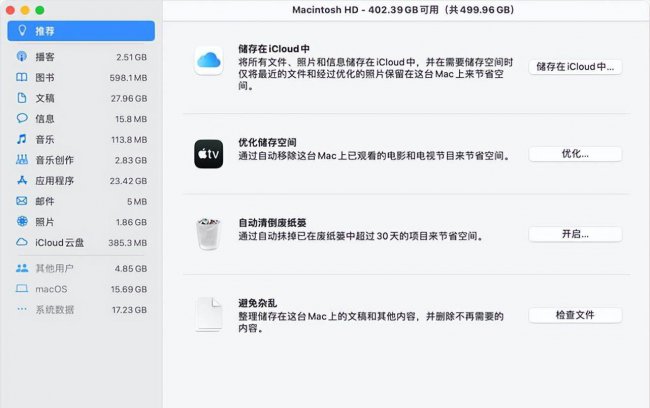The height and width of the screenshot is (408, 650).
Task: Click the macOS laptop icon
Action: coord(22,289)
